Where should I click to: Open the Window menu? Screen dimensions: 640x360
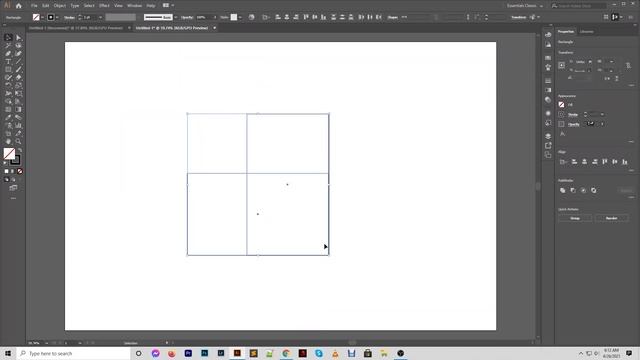pyautogui.click(x=134, y=6)
